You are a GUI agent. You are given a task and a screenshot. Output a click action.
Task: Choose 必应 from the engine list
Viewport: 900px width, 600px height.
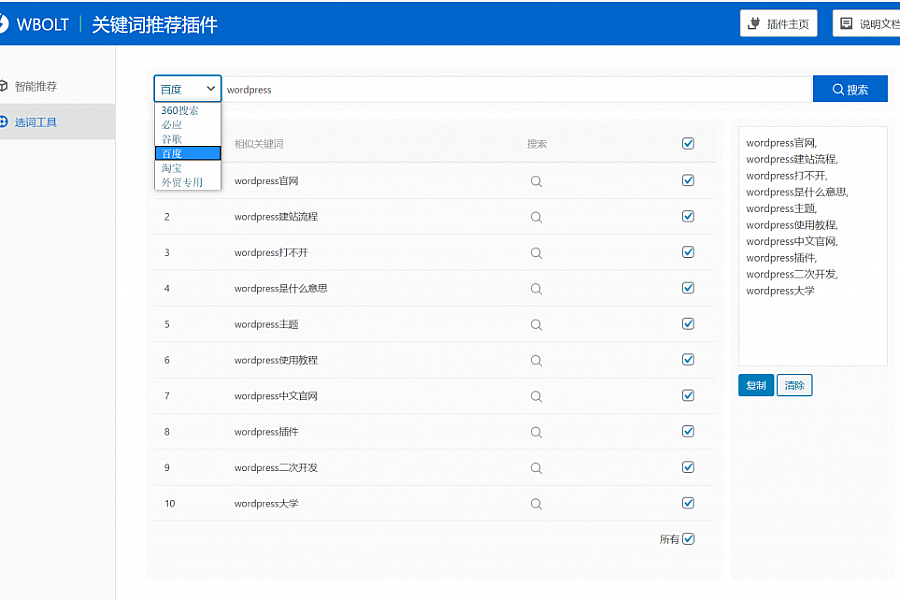[188, 125]
